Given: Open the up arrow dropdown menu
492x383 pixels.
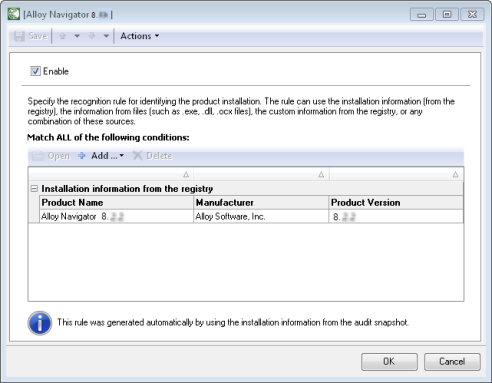Looking at the screenshot, I should (77, 36).
